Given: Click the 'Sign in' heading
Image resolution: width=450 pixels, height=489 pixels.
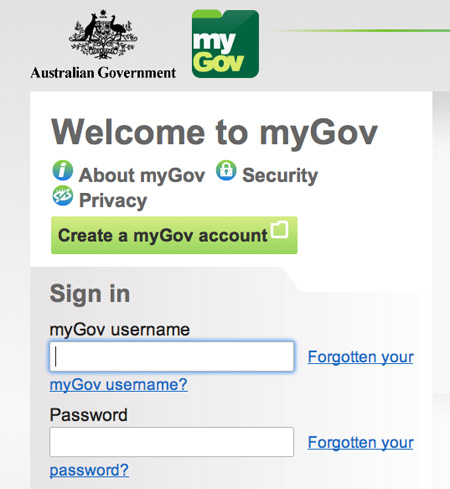Looking at the screenshot, I should 90,294.
